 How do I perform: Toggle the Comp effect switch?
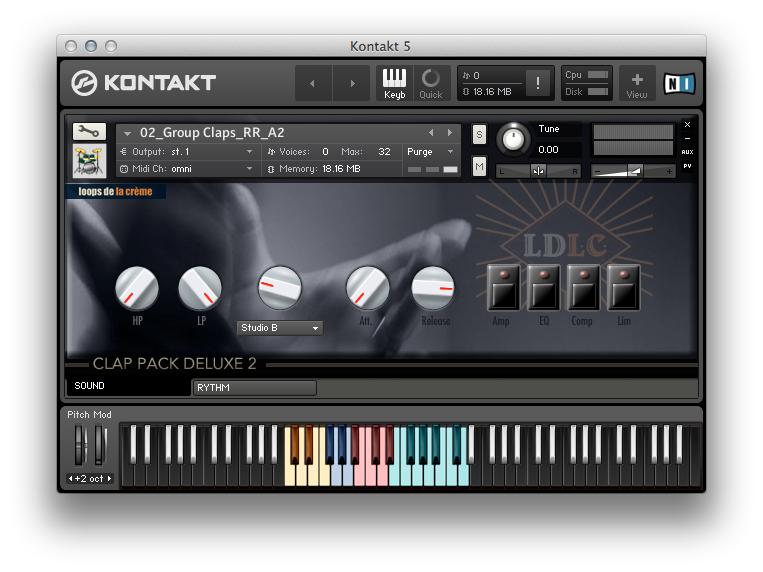pos(583,288)
